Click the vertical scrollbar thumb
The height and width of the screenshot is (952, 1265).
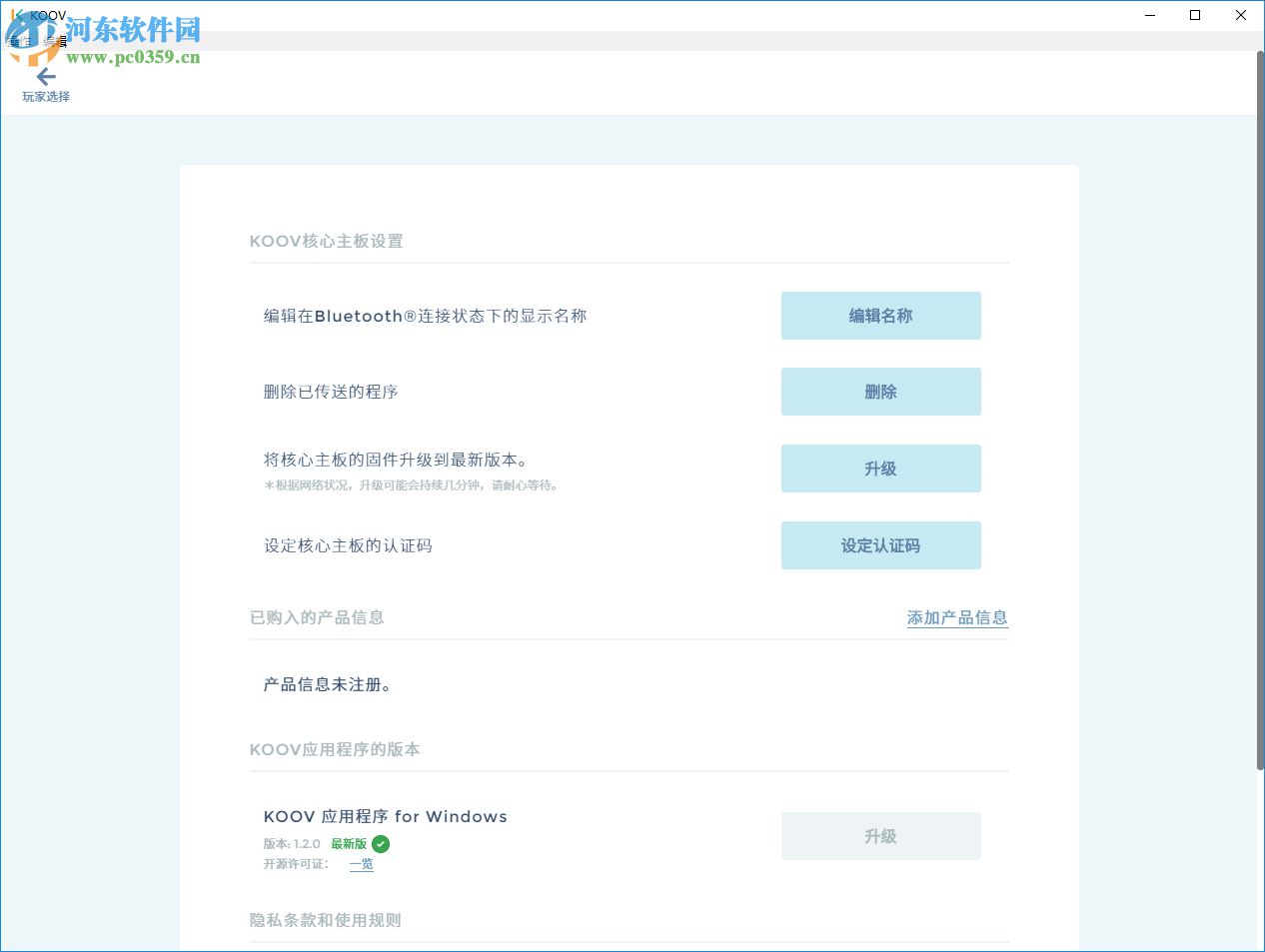(1260, 410)
